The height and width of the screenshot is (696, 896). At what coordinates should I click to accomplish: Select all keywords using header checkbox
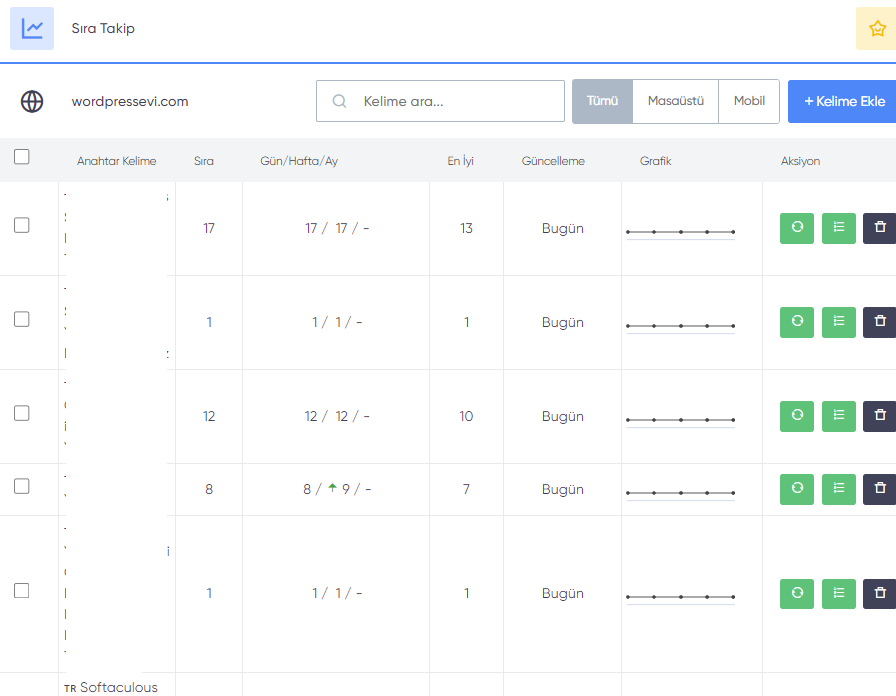22,157
